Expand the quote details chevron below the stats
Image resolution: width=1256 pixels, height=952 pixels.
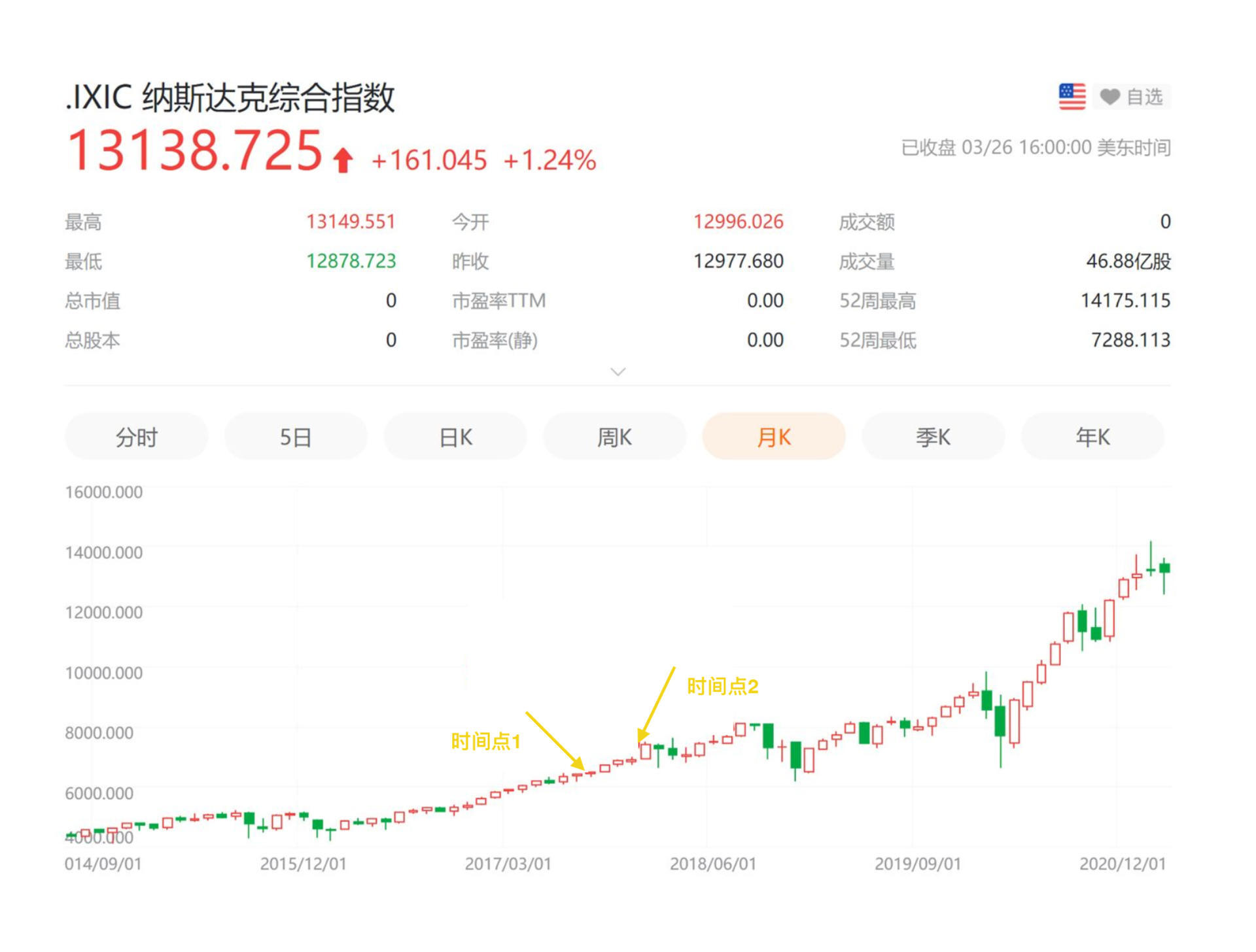(x=618, y=371)
